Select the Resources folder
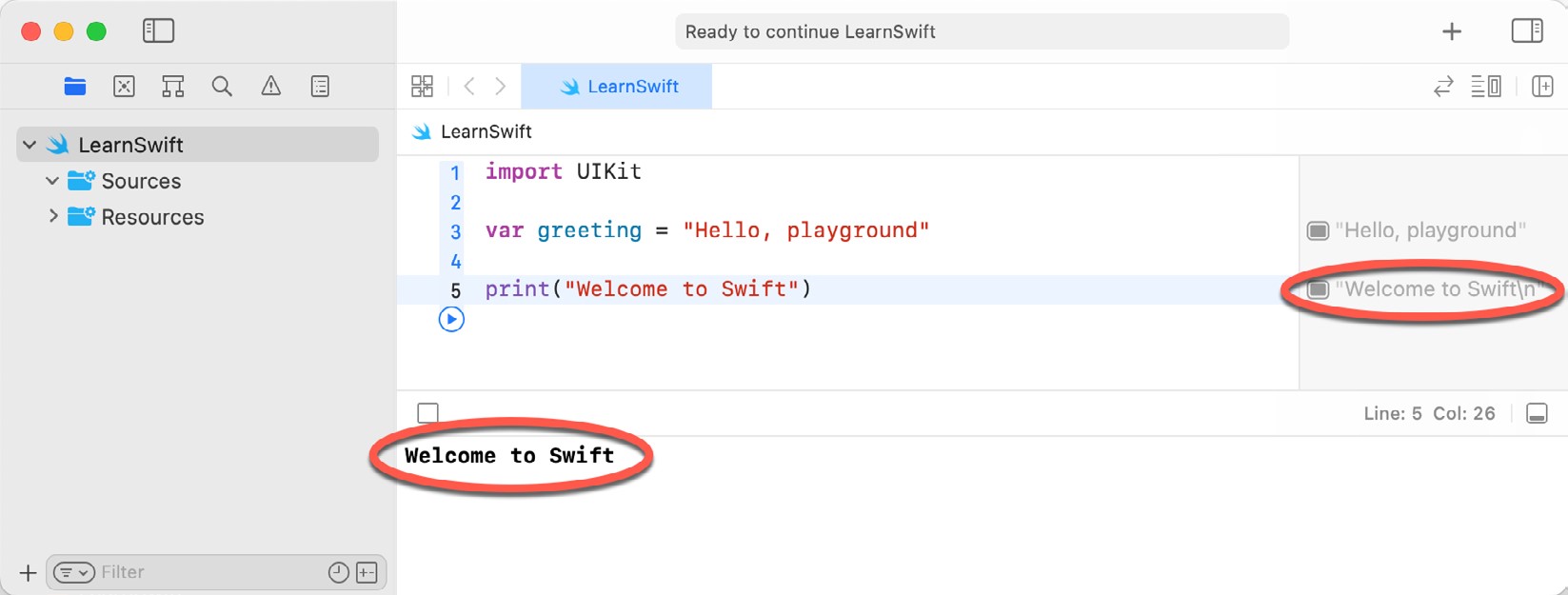Image resolution: width=1568 pixels, height=595 pixels. (152, 217)
